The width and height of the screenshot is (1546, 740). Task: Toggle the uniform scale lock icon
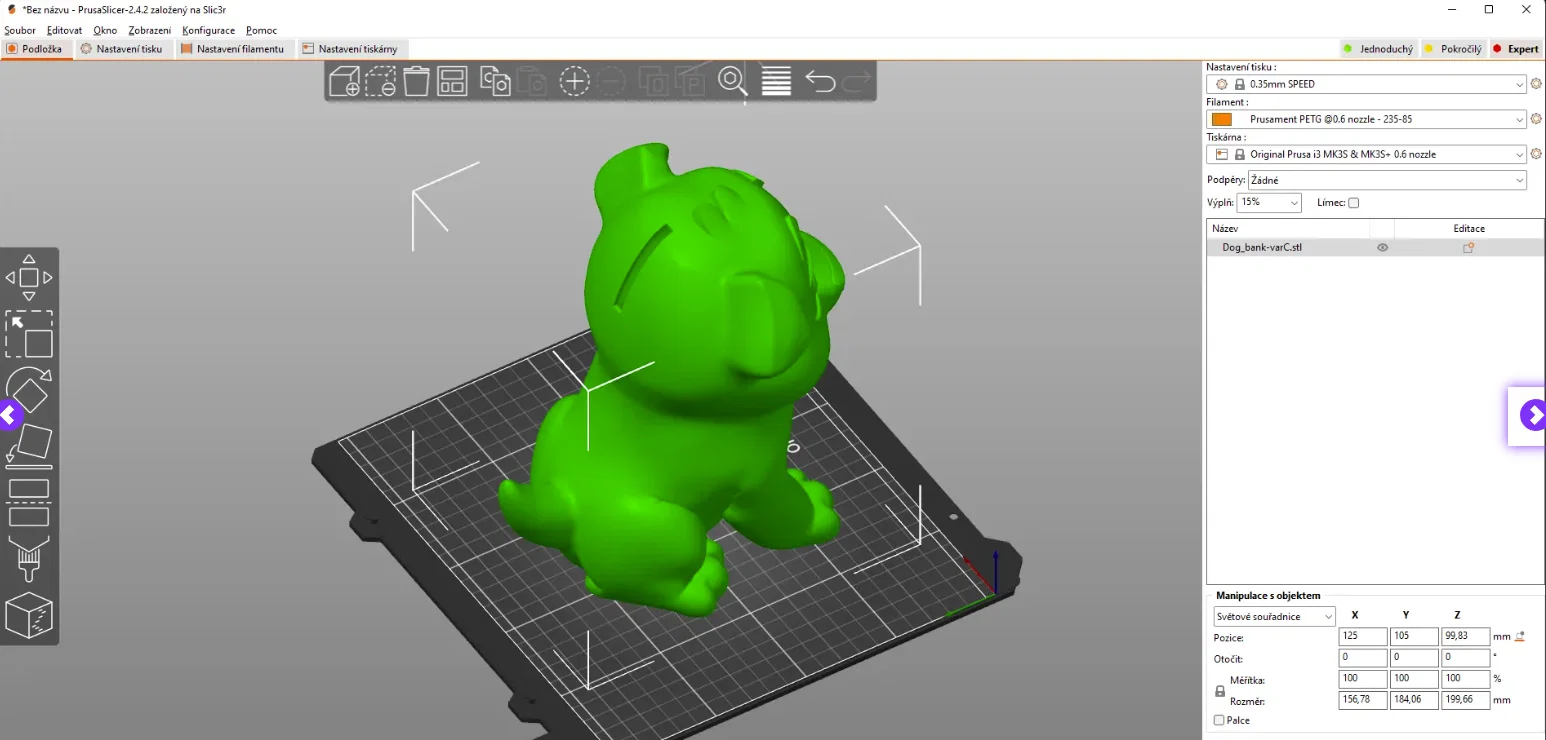(1219, 691)
